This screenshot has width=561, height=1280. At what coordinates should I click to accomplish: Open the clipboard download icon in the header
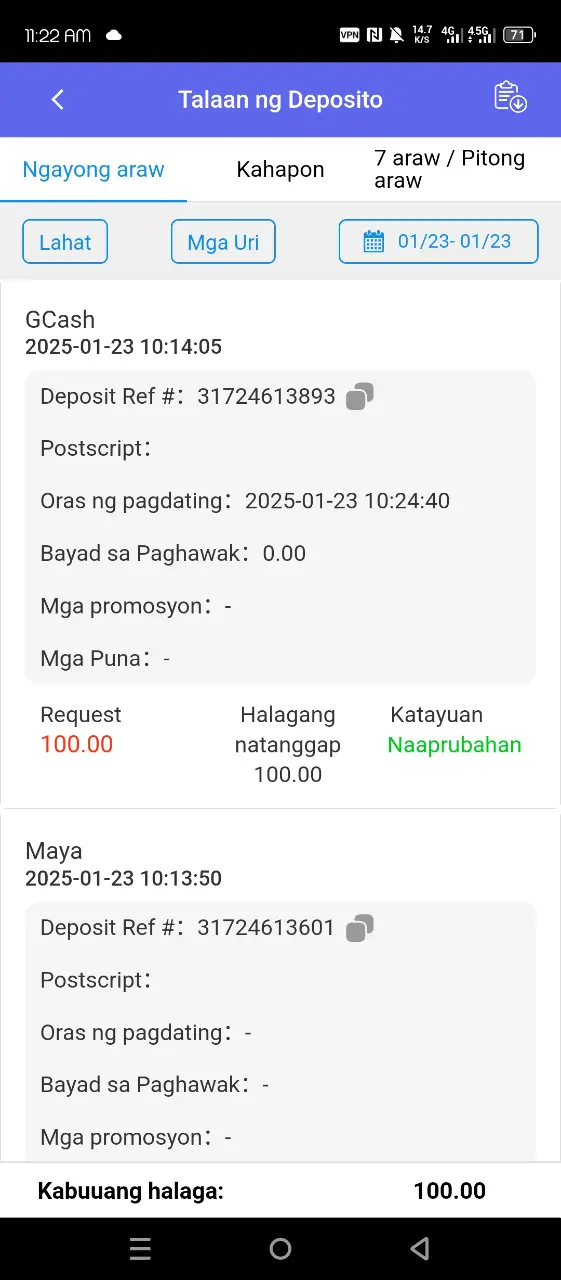point(510,97)
